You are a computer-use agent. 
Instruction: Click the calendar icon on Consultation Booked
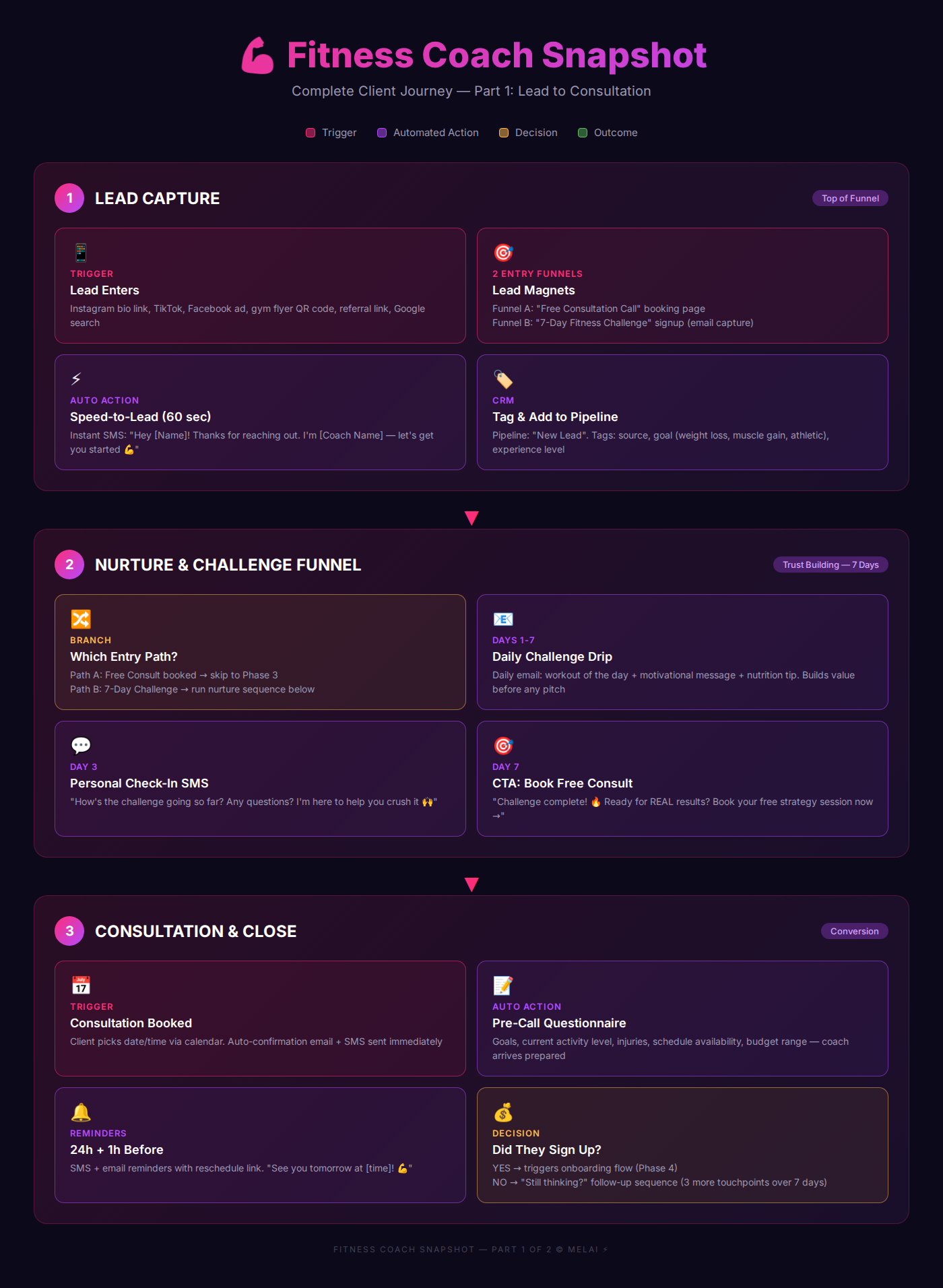(81, 986)
